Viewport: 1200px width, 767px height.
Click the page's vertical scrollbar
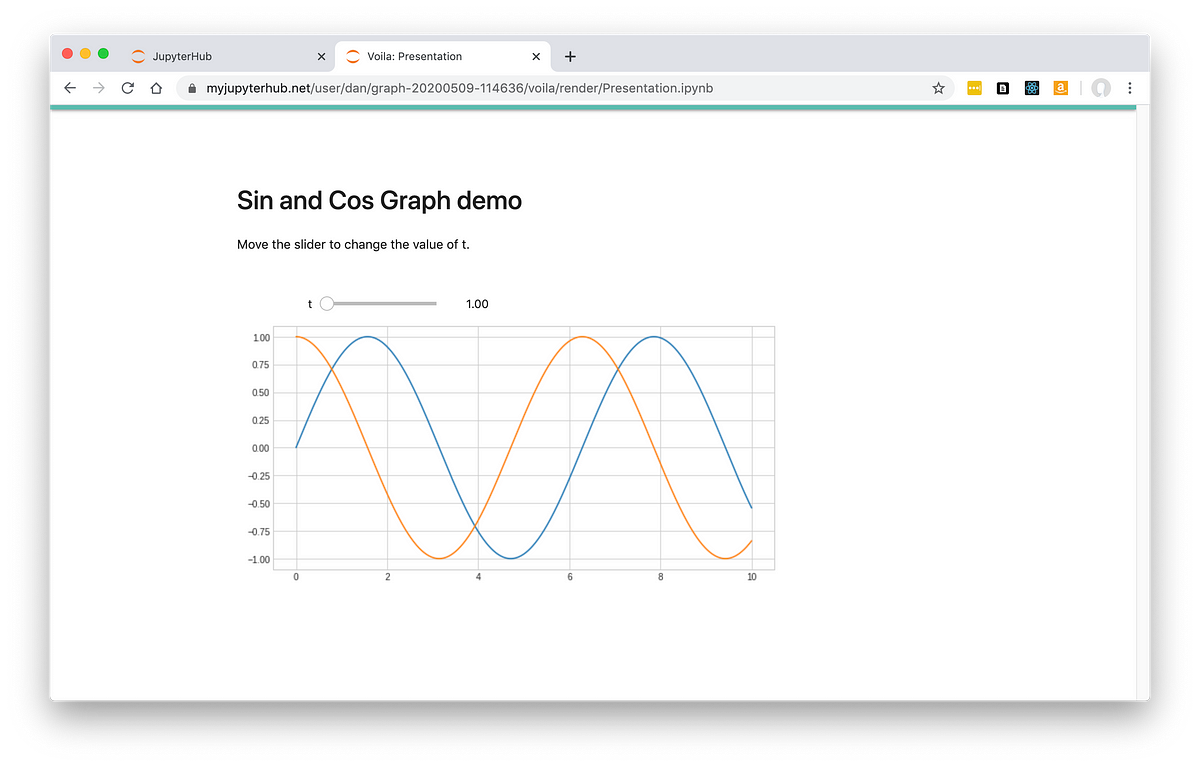tap(1142, 402)
